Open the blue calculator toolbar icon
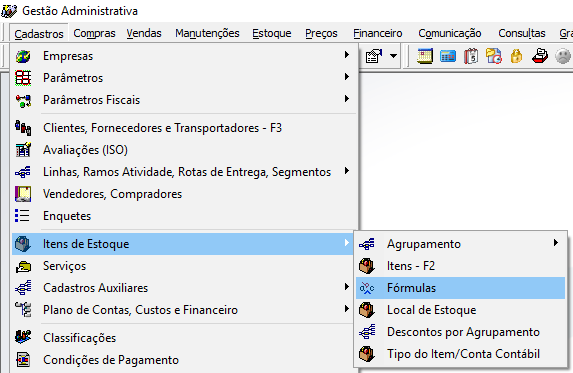The width and height of the screenshot is (573, 373). pyautogui.click(x=448, y=57)
